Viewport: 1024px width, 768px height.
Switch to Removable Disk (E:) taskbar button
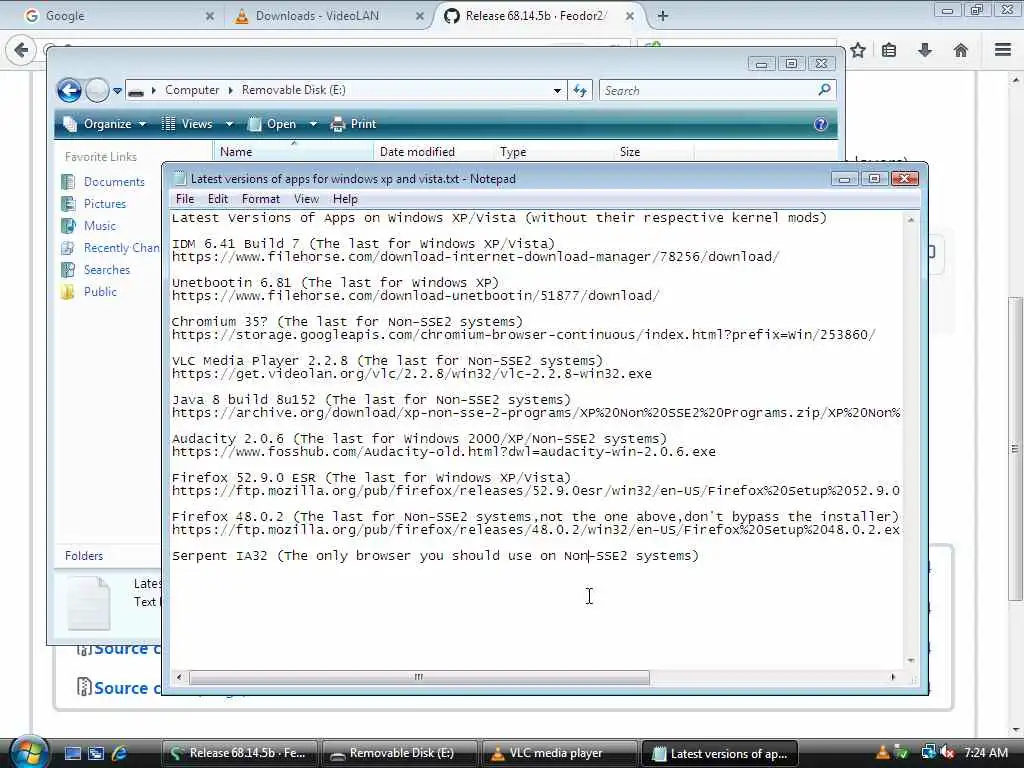coord(398,754)
